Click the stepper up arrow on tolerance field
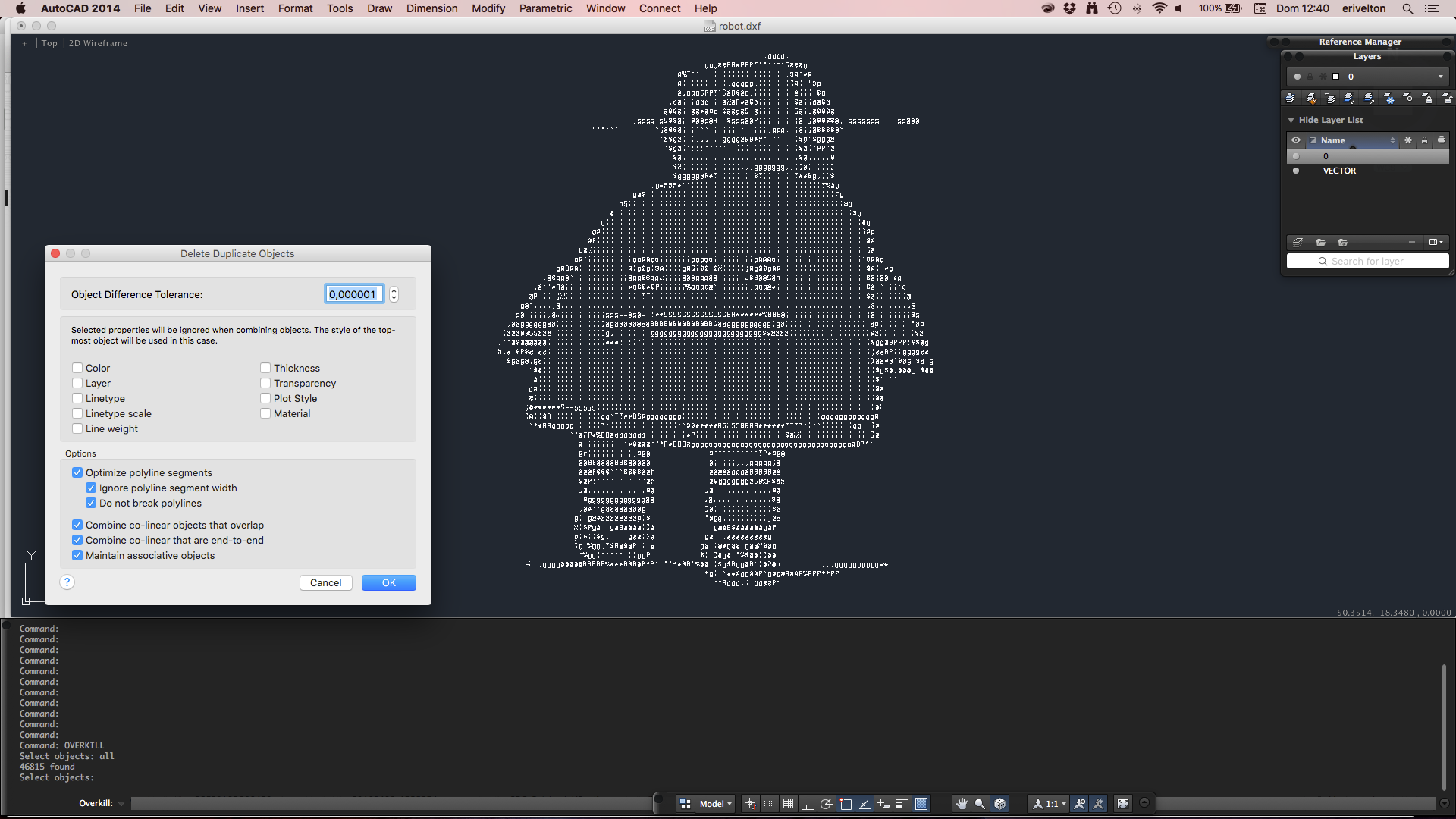The image size is (1456, 819). tap(393, 290)
